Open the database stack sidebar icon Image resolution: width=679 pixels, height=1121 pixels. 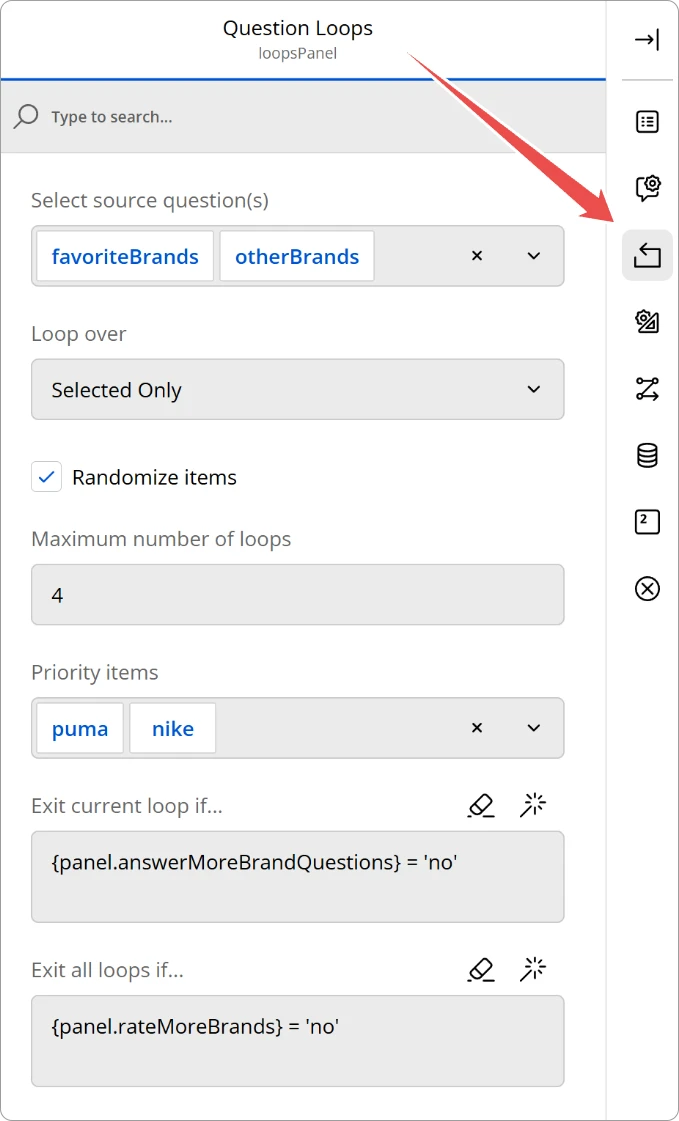point(647,456)
